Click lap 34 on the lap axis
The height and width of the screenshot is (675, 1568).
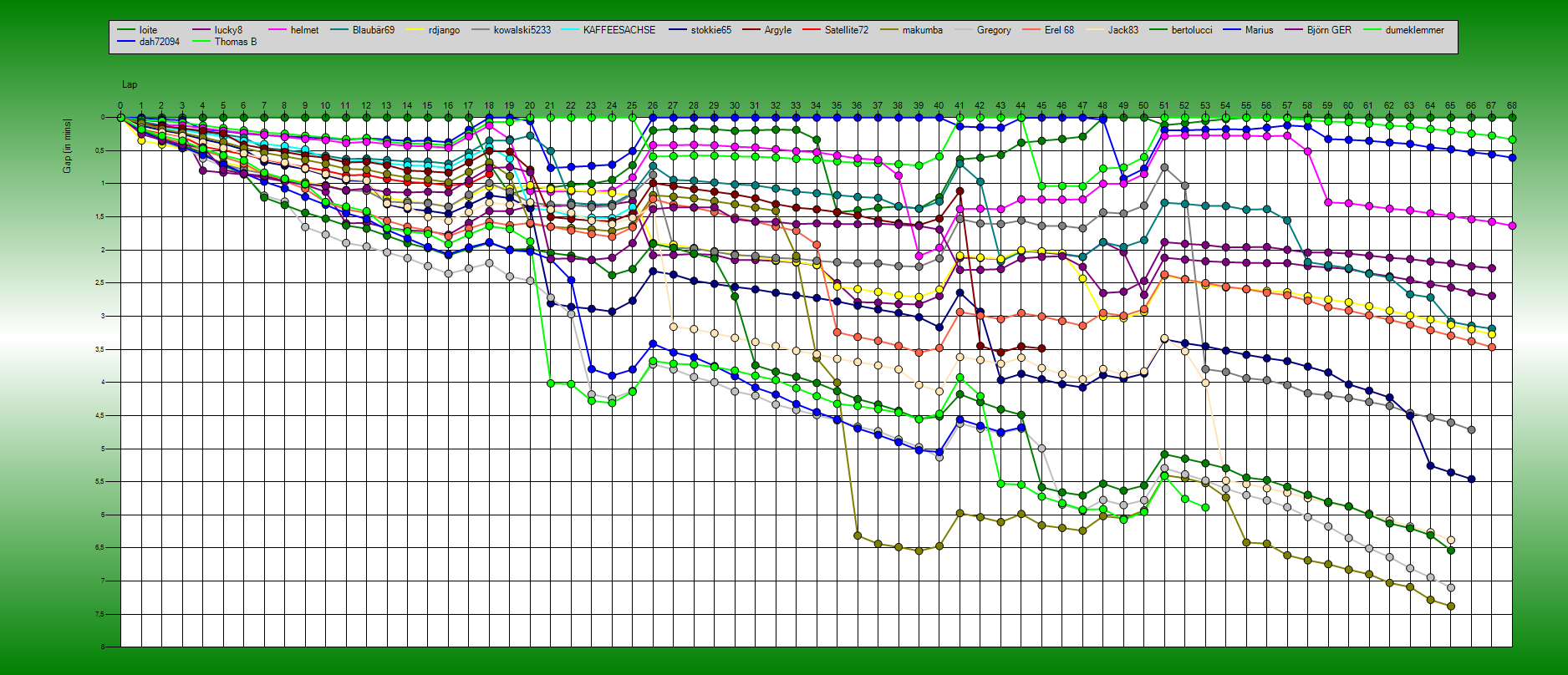pos(816,106)
